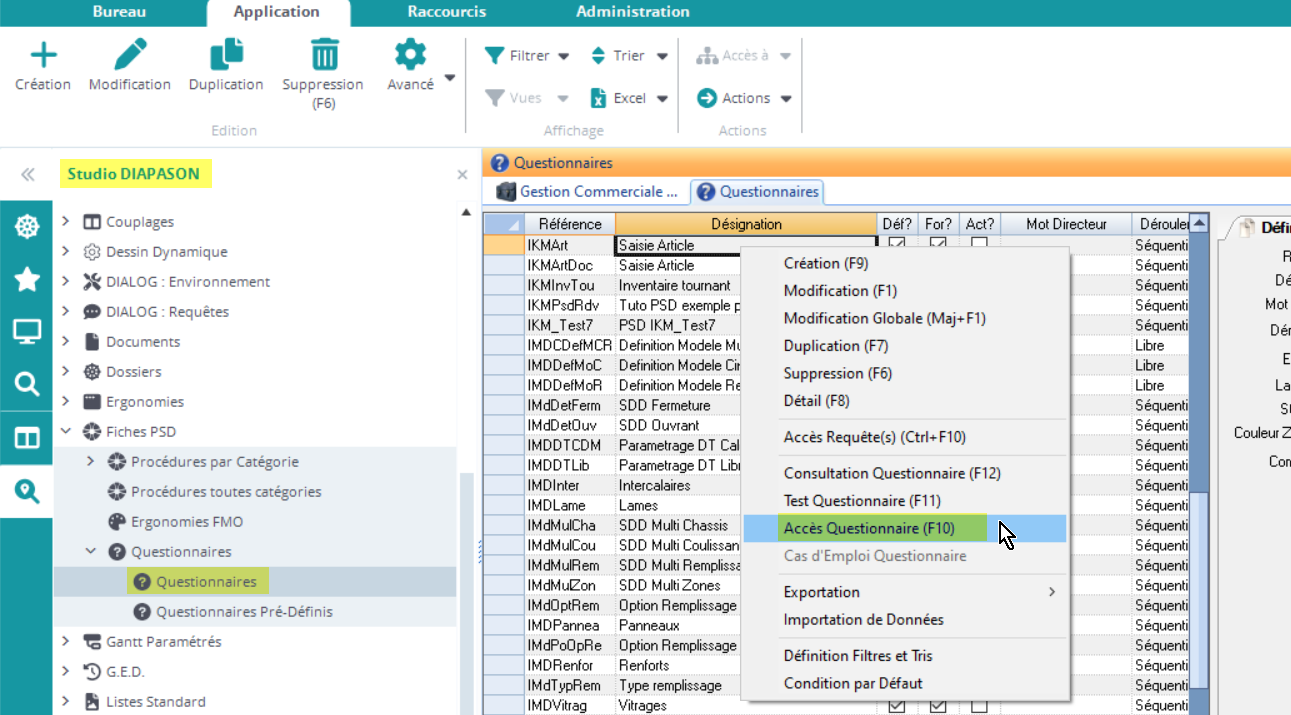
Task: Expand the Couplages tree node
Action: point(66,222)
